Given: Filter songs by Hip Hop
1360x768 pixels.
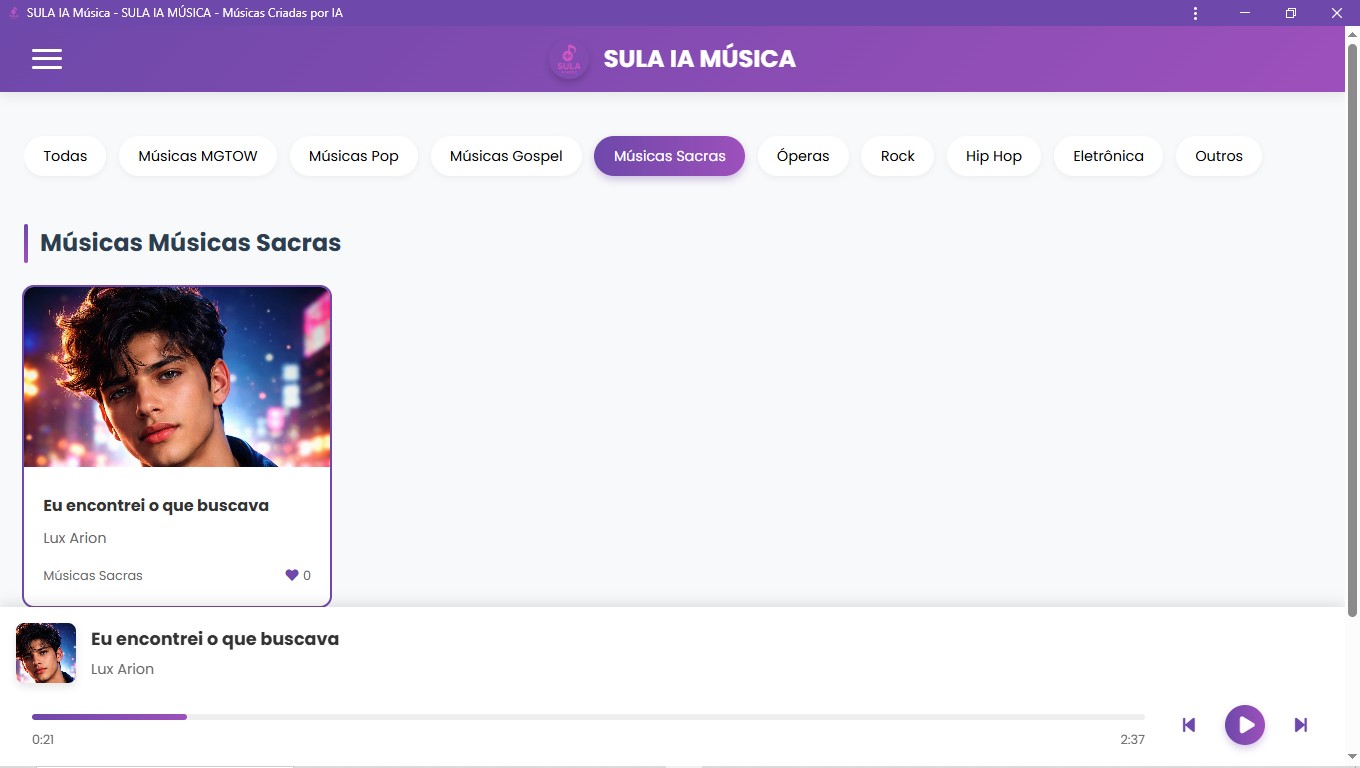Looking at the screenshot, I should [994, 156].
